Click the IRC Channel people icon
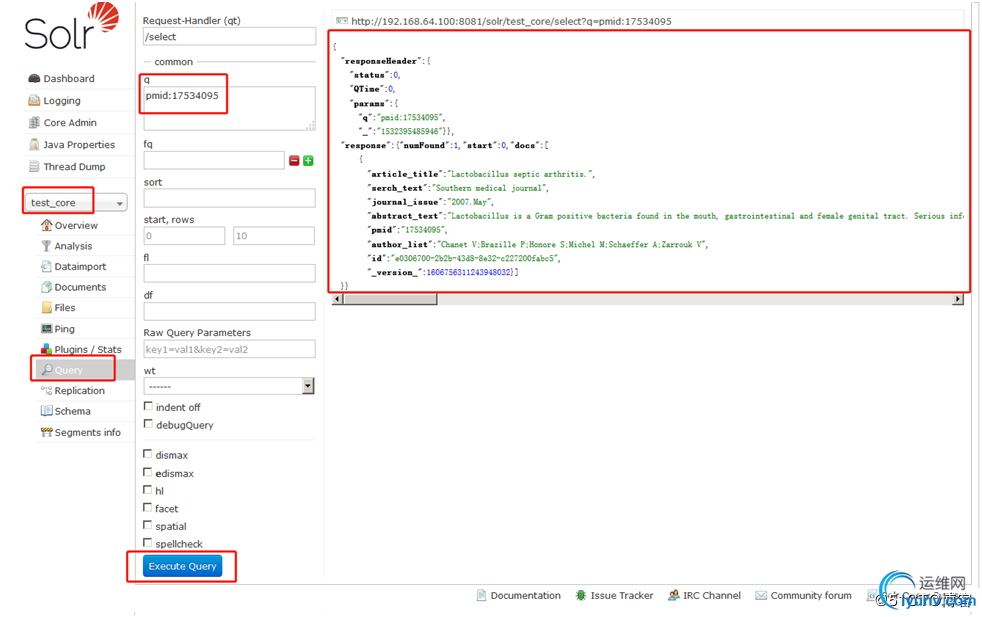 pyautogui.click(x=674, y=595)
